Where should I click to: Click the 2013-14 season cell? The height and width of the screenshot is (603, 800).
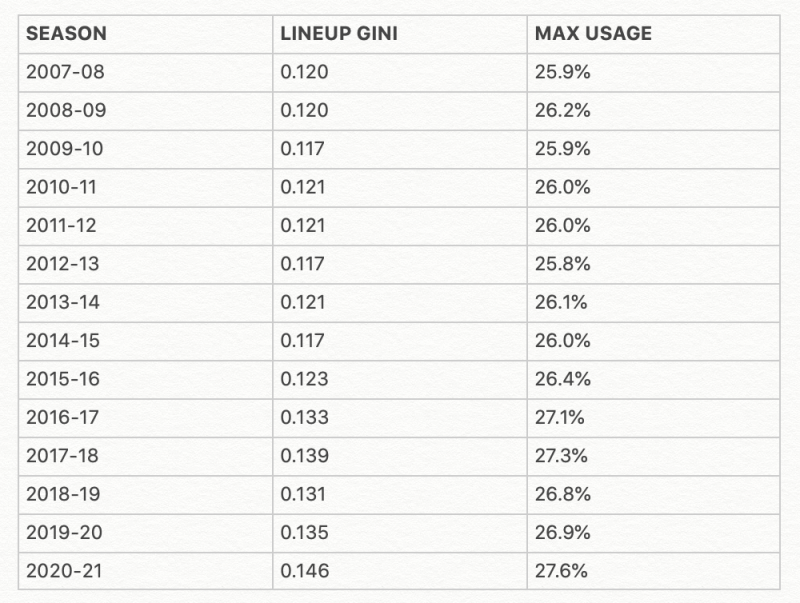pos(65,302)
